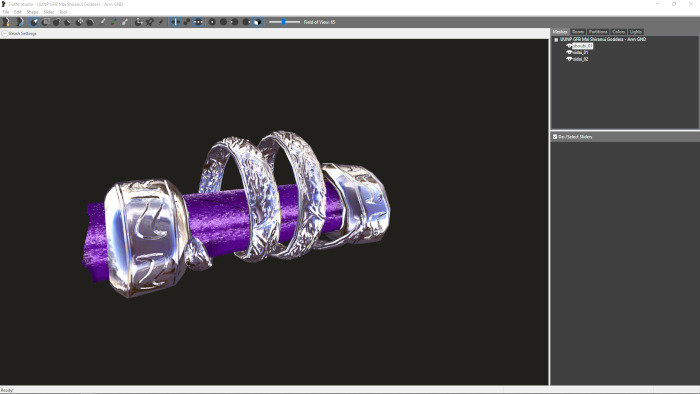Image resolution: width=700 pixels, height=394 pixels.
Task: Toggle the perspective cube view icon
Action: coord(258,22)
